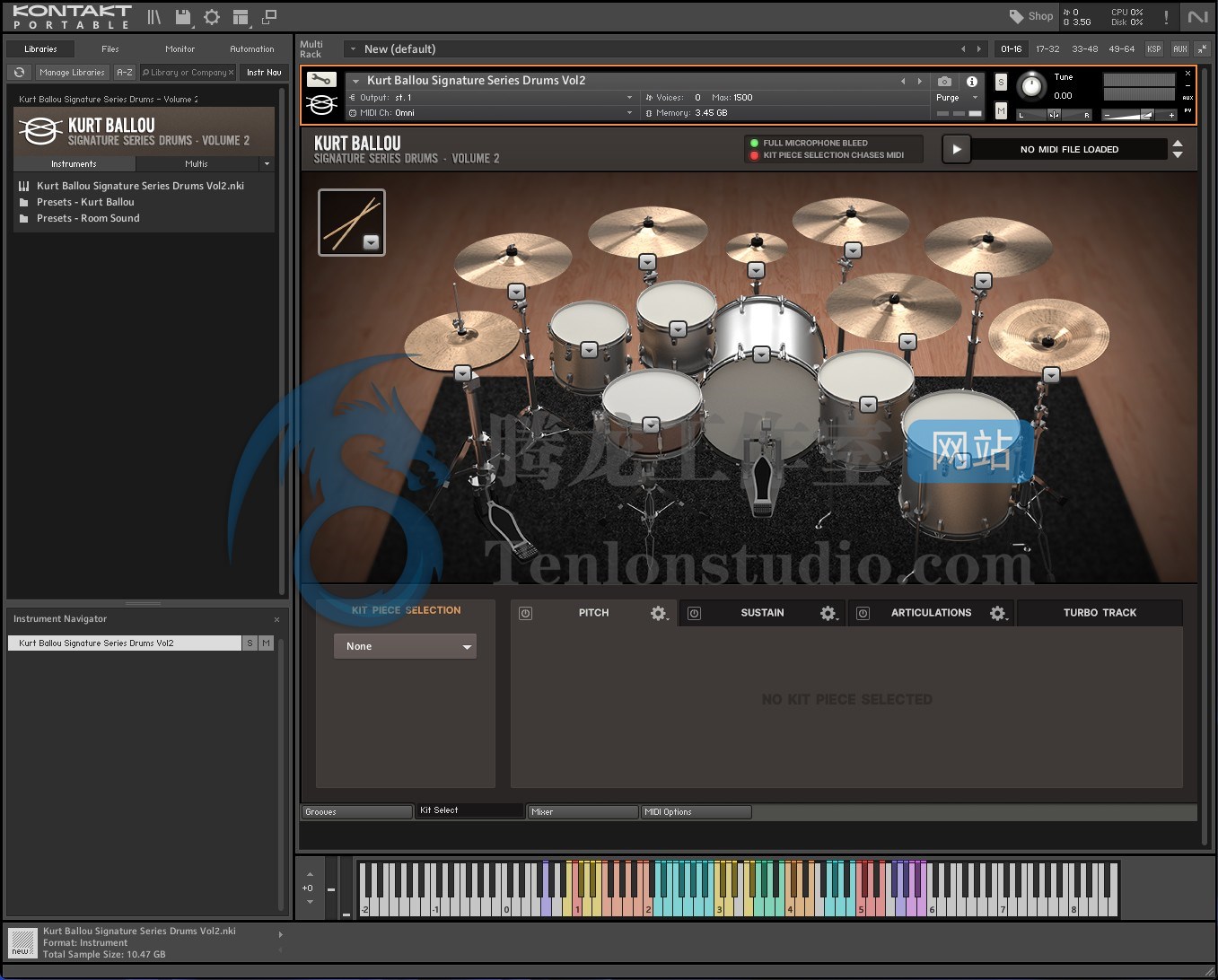The width and height of the screenshot is (1218, 980).
Task: Open the Kontakt library browser icon
Action: coord(153,16)
